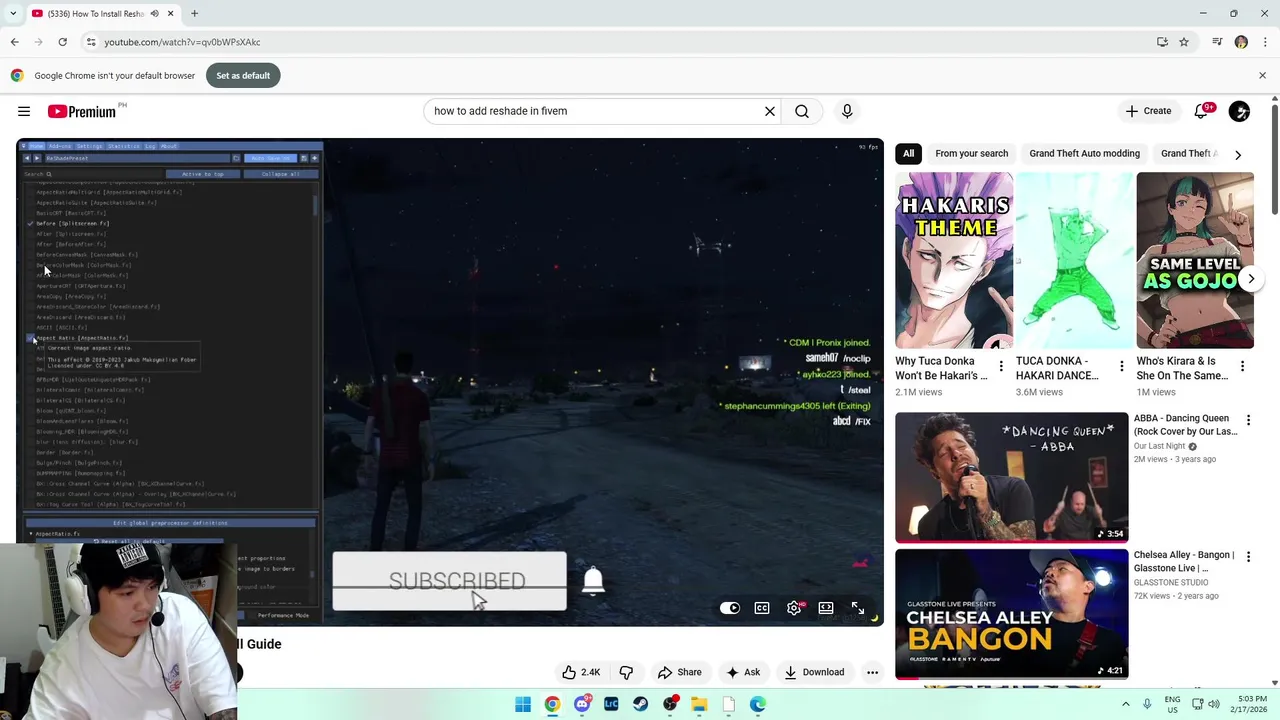The image size is (1280, 720).
Task: Enter fullscreen on the video player
Action: pyautogui.click(x=858, y=608)
